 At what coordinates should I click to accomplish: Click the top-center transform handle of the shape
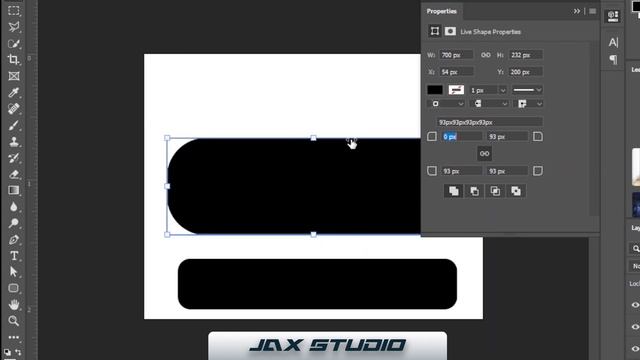(x=313, y=138)
